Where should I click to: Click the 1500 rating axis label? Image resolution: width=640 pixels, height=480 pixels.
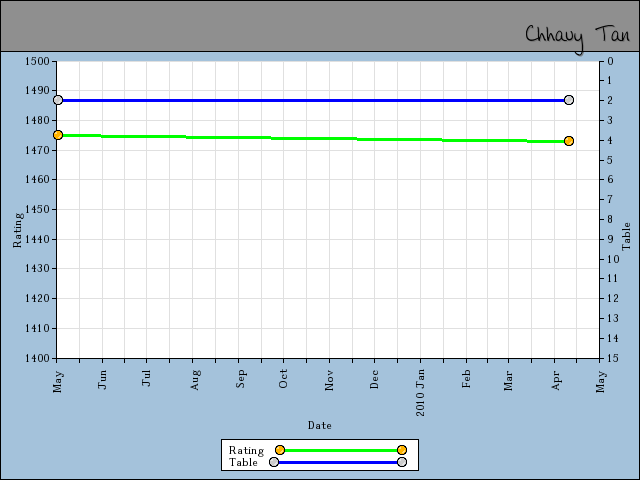pos(37,62)
